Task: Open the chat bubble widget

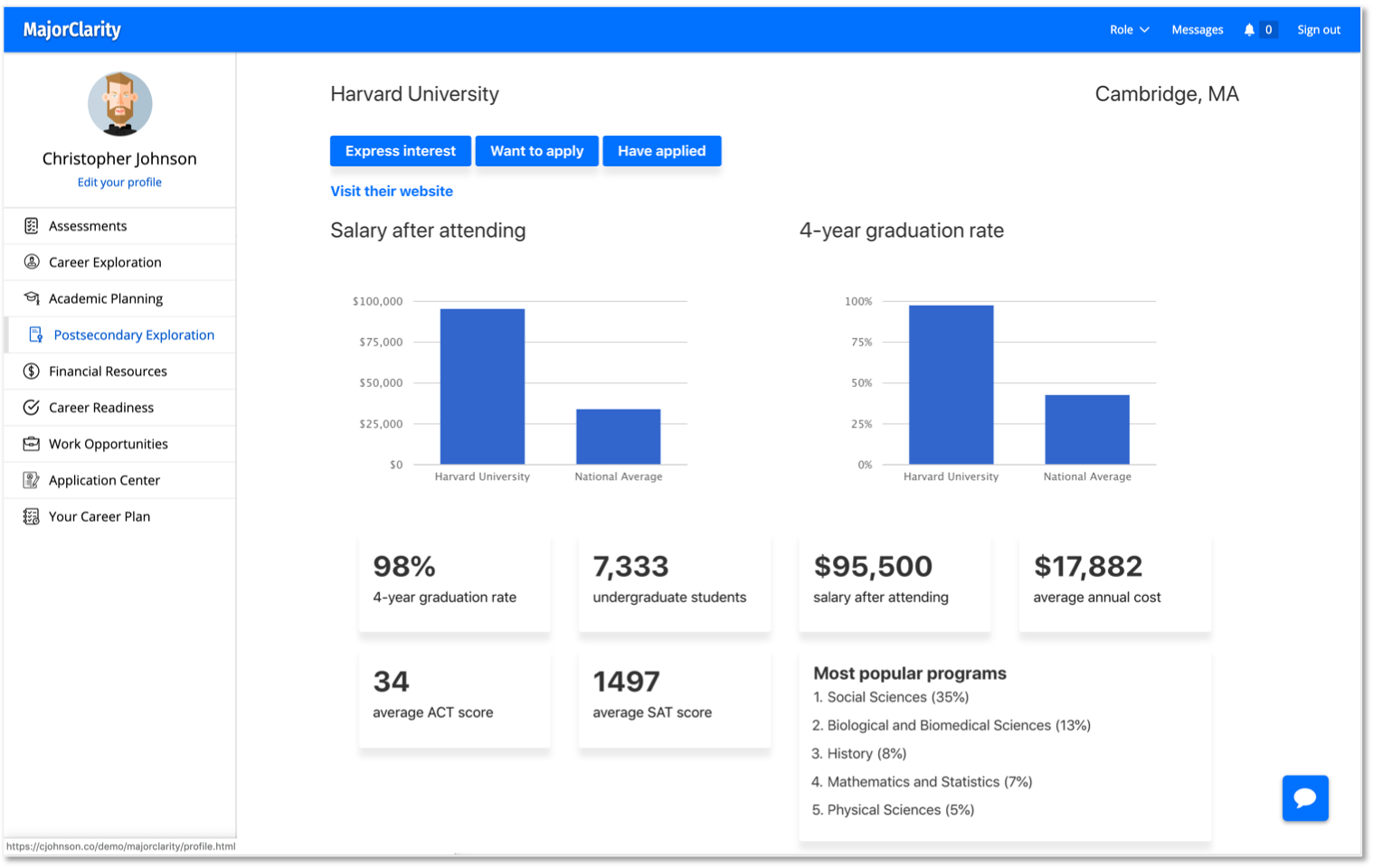Action: click(1305, 798)
